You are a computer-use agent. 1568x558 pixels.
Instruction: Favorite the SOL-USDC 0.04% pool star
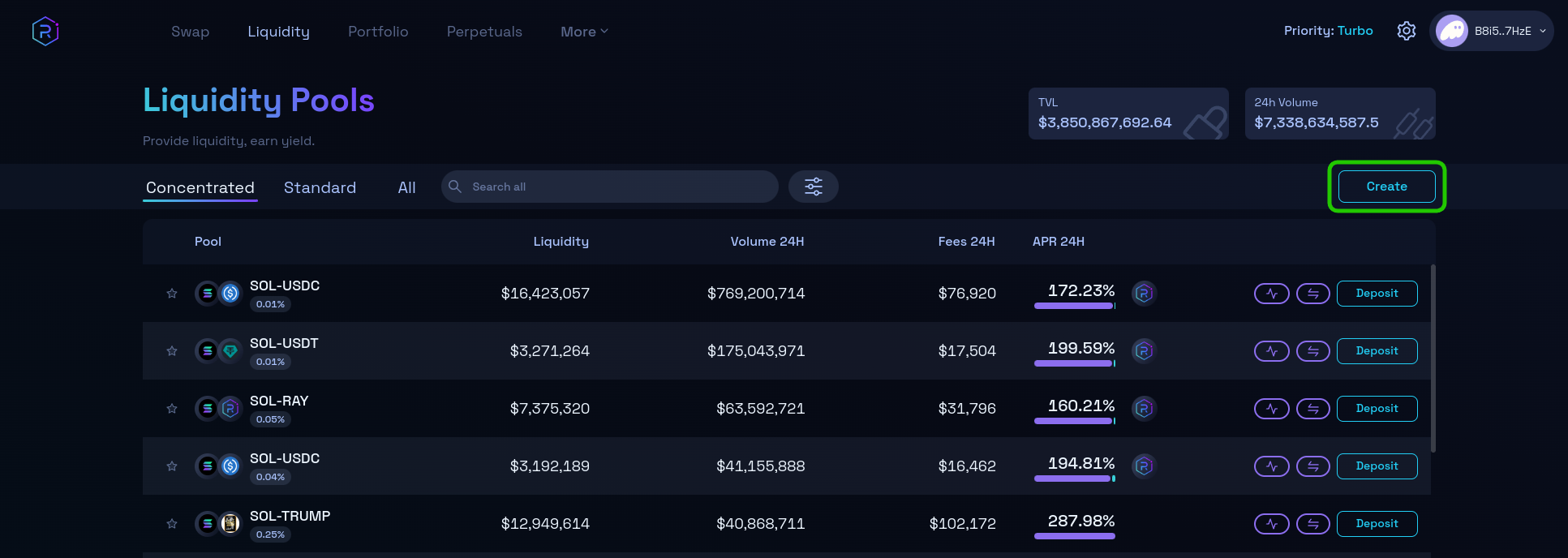tap(172, 466)
